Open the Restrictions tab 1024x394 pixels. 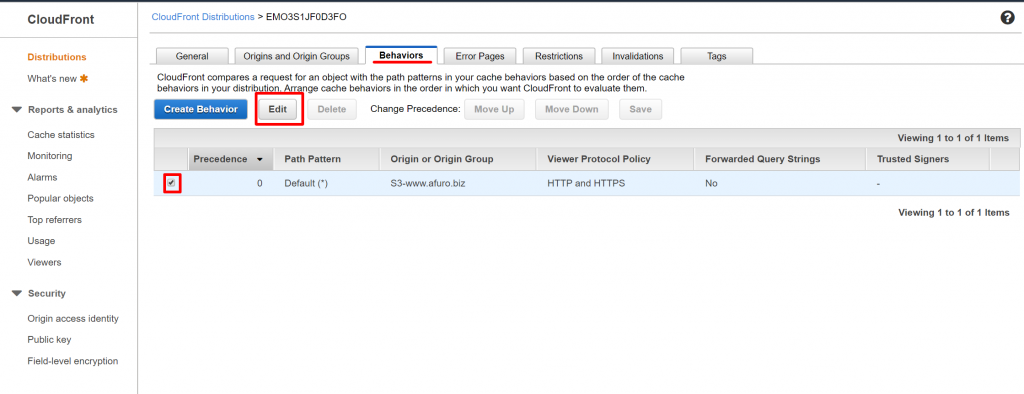click(558, 56)
